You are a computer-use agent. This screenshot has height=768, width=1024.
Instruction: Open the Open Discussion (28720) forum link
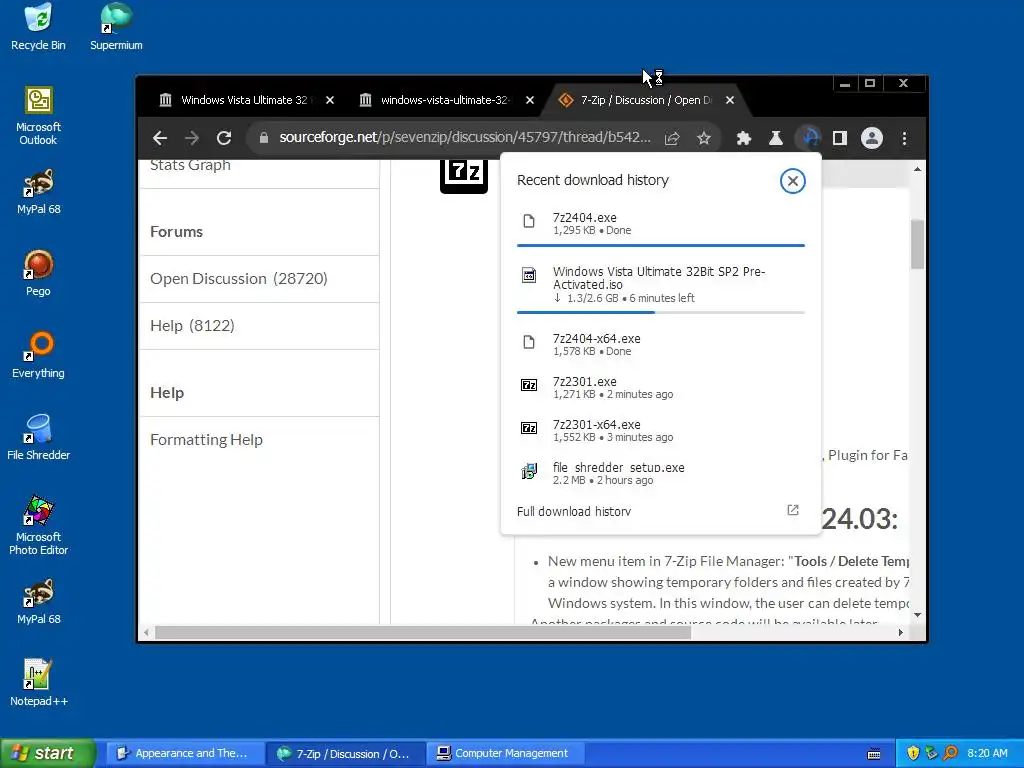(x=238, y=279)
